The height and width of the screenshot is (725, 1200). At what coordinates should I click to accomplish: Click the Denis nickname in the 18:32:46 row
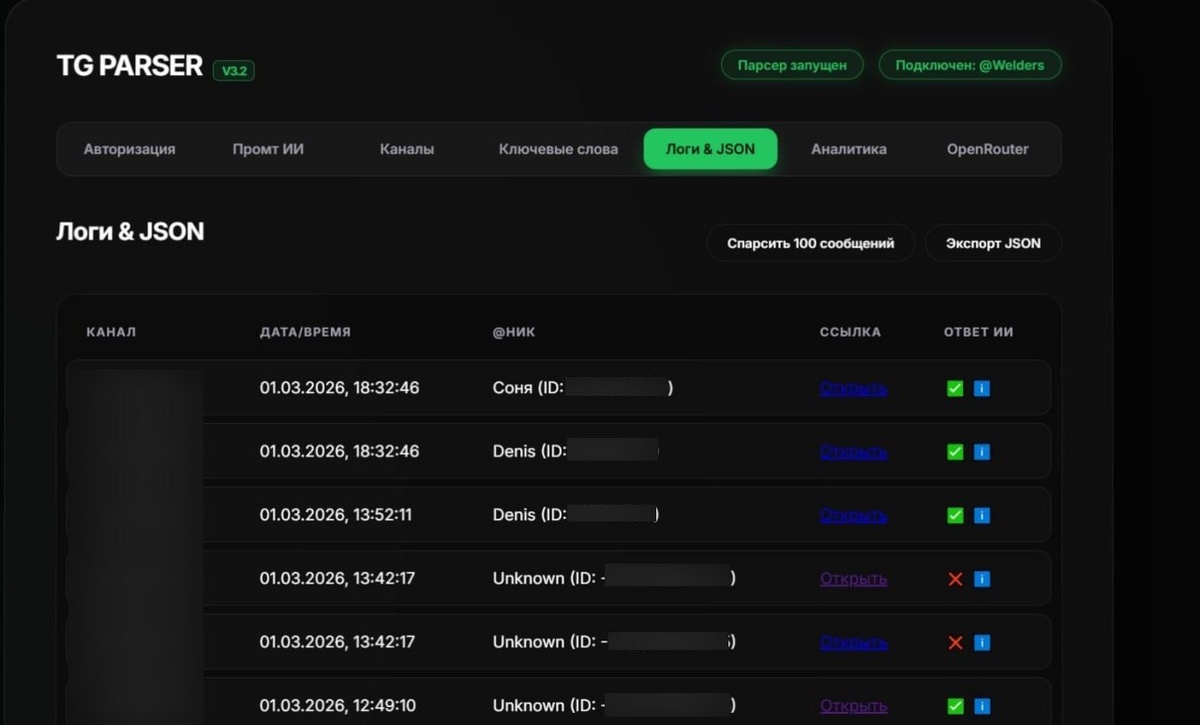click(514, 452)
